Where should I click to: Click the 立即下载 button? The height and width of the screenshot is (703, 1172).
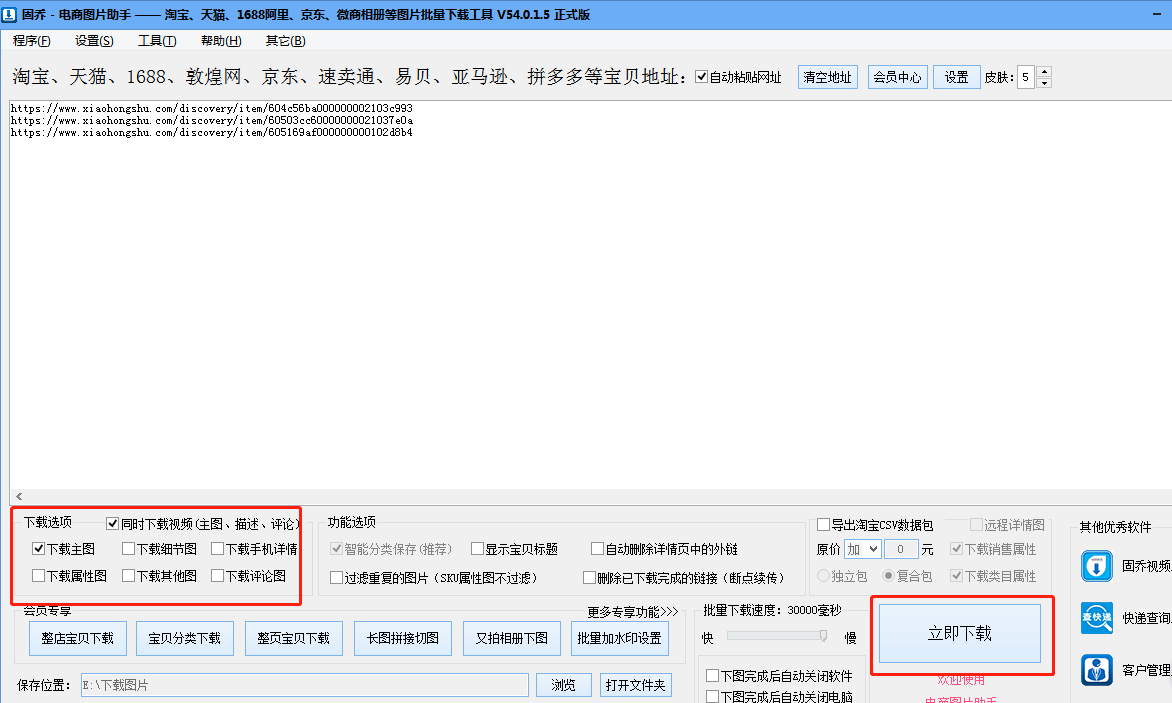pyautogui.click(x=960, y=634)
